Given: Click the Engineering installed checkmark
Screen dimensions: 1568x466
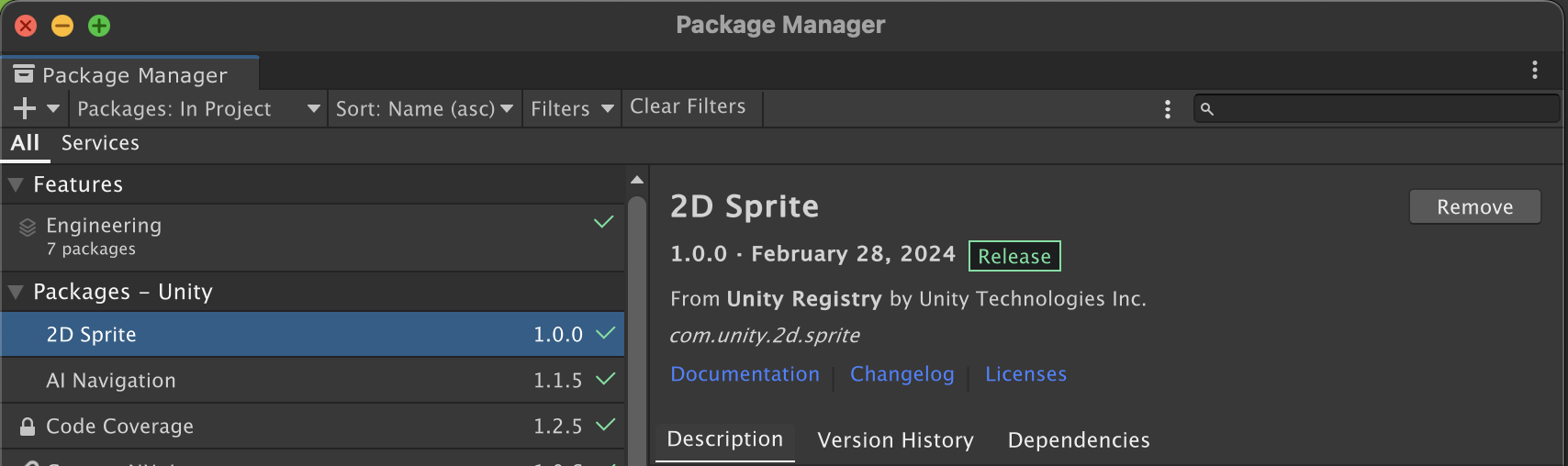Looking at the screenshot, I should [603, 222].
